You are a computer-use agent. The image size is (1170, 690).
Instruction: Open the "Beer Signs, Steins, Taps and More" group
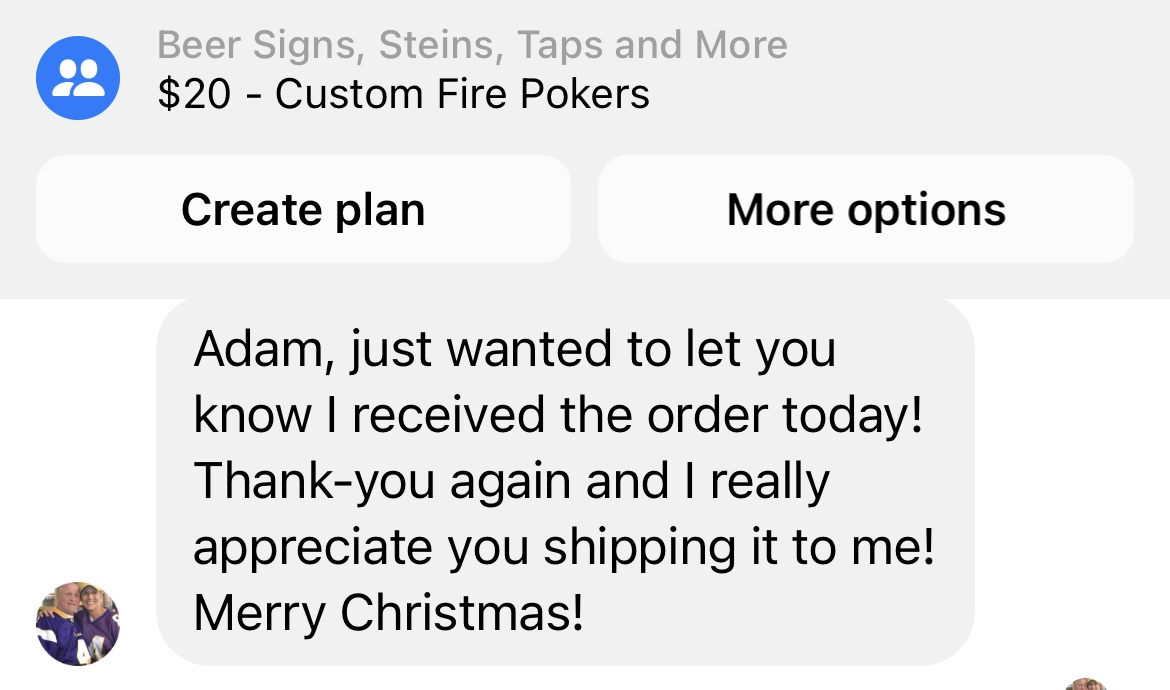click(472, 45)
